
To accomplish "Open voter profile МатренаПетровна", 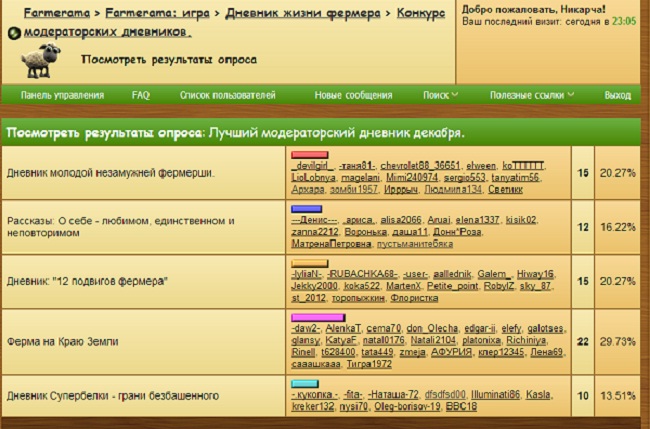I will 331,244.
